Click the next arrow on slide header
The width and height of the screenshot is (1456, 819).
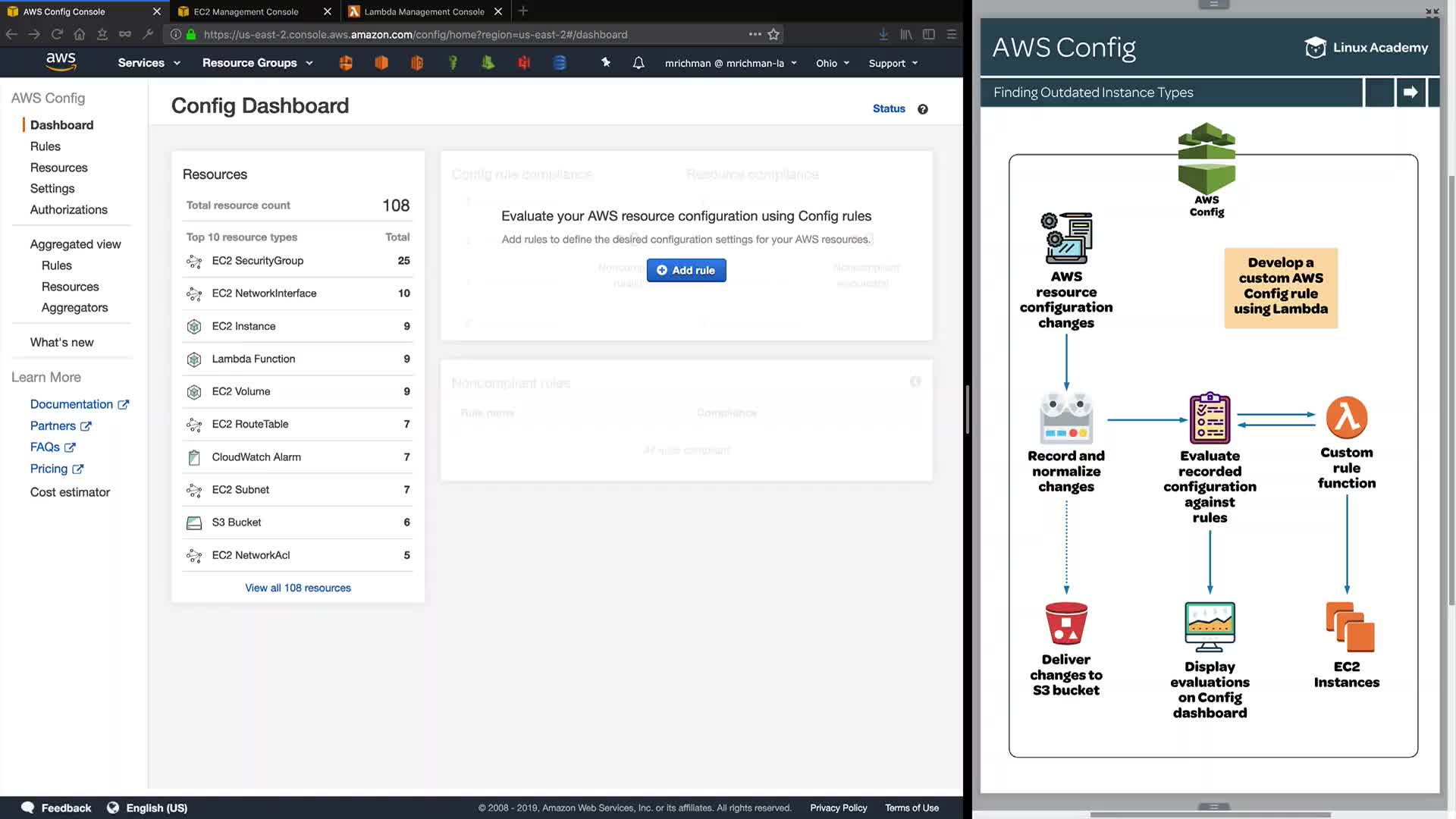[x=1410, y=93]
